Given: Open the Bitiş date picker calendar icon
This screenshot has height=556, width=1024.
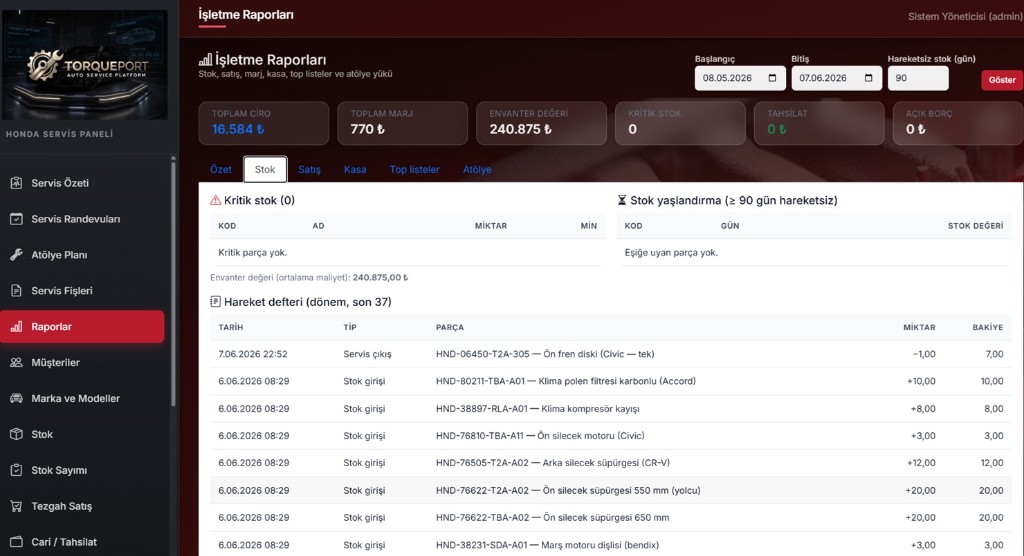Looking at the screenshot, I should click(x=869, y=78).
